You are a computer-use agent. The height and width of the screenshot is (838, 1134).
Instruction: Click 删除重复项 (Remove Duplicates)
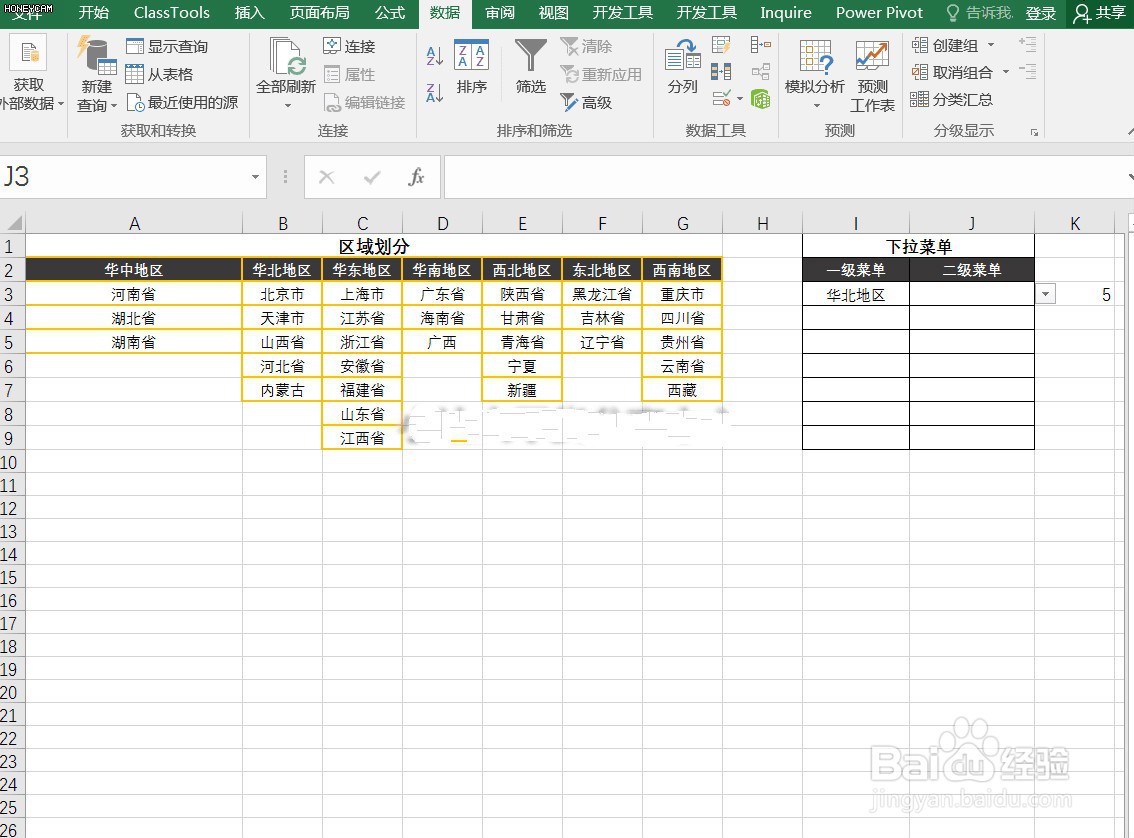722,71
